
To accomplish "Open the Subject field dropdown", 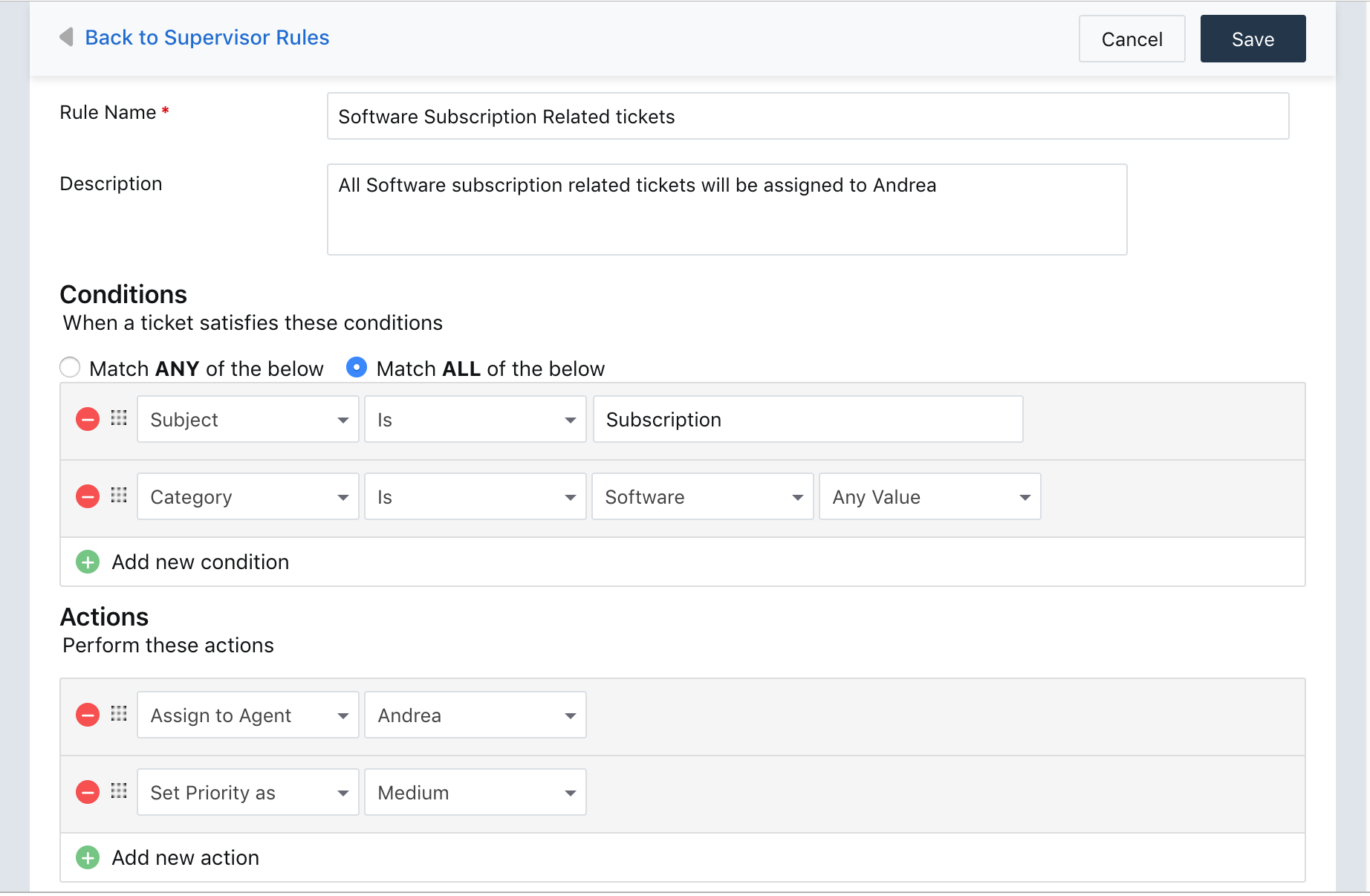I will tap(247, 420).
